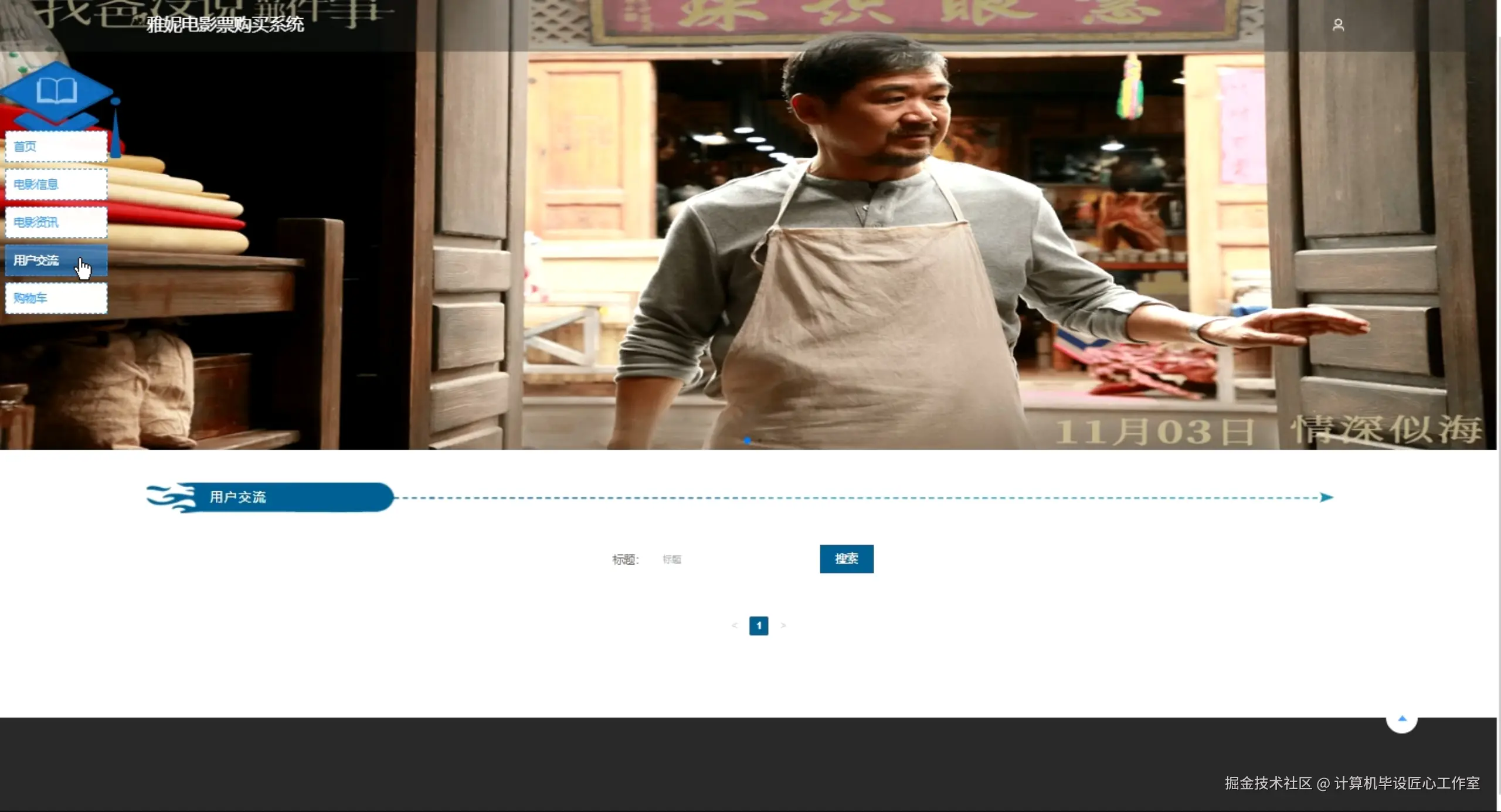Viewport: 1501px width, 812px height.
Task: Go to 首页 in side menu
Action: click(x=56, y=147)
